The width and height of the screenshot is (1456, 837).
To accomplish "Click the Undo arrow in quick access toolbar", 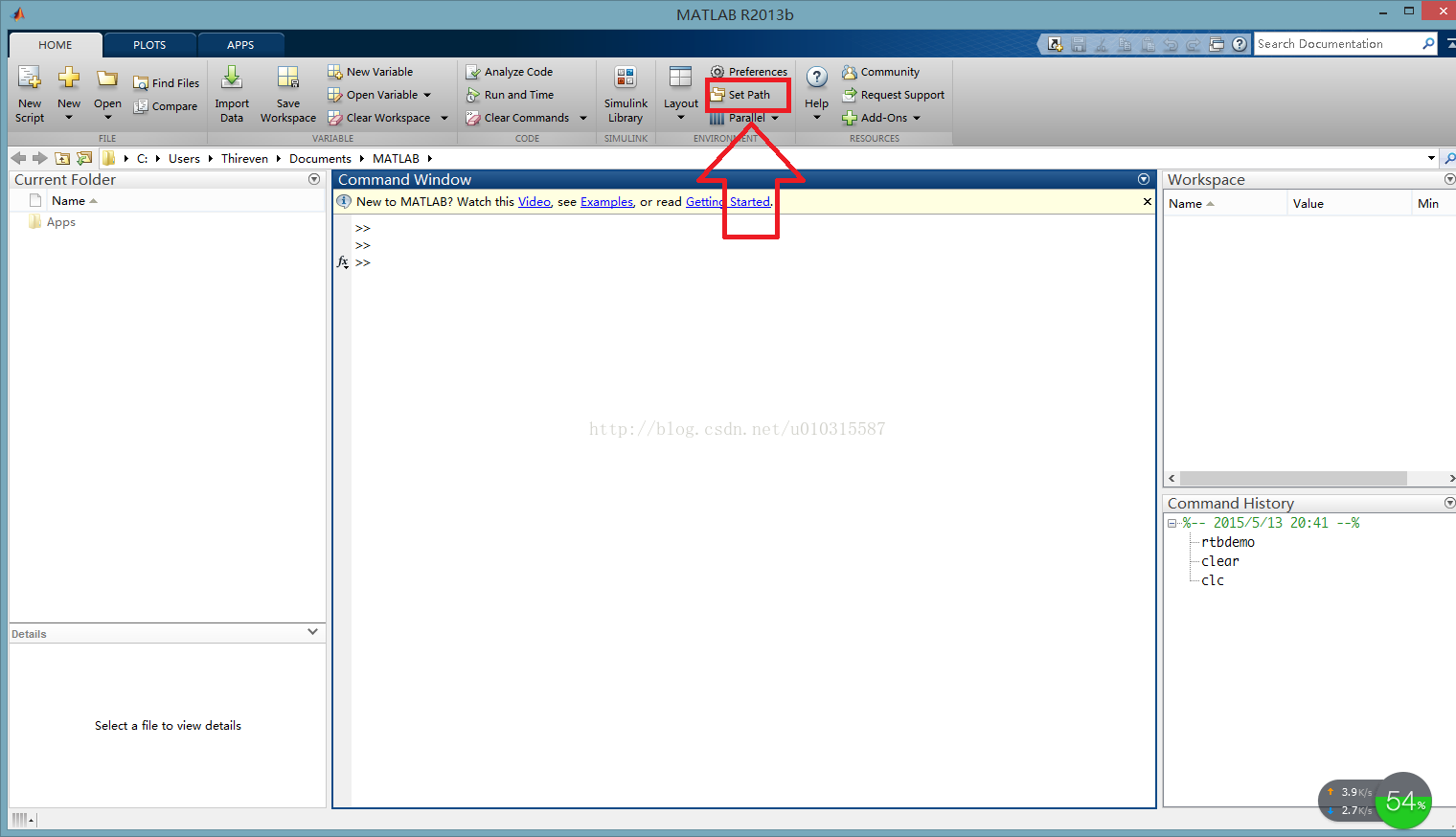I will coord(1171,44).
